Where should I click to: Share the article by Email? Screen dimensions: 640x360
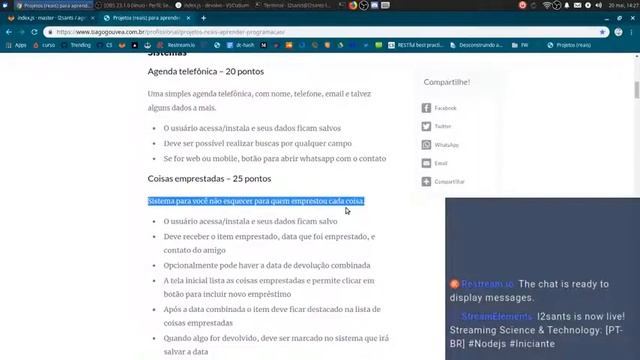pyautogui.click(x=434, y=163)
